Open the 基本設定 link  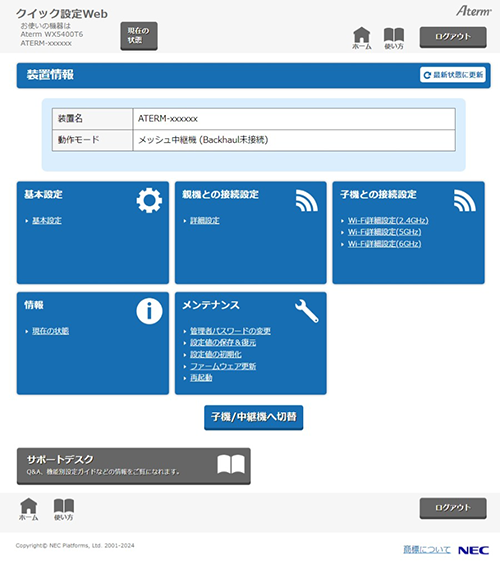(47, 220)
